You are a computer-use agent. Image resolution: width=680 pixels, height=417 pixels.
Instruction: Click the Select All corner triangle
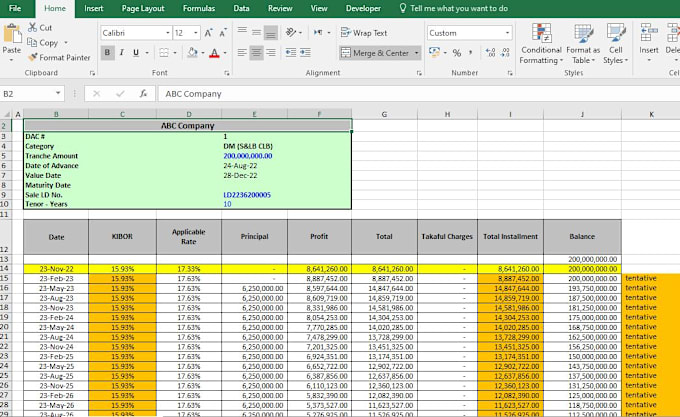[x=7, y=114]
